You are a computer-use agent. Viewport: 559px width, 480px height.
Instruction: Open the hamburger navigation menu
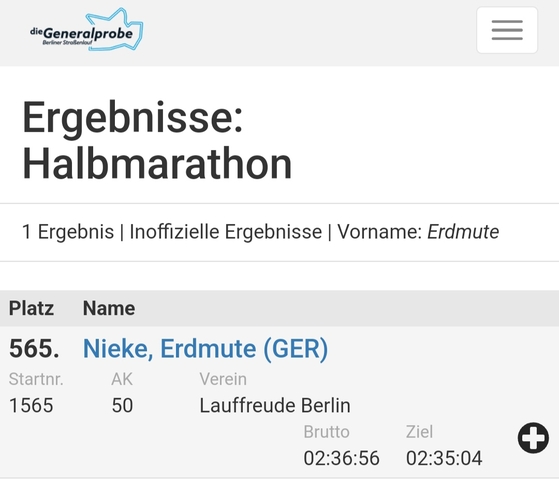tap(507, 30)
